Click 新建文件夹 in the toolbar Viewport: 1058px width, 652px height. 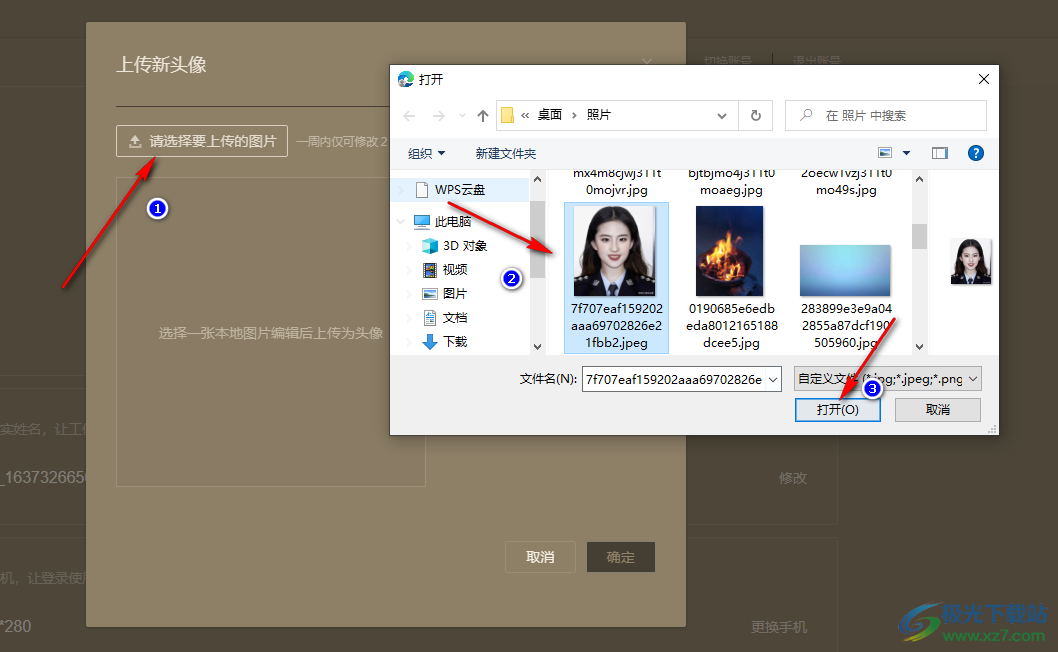[506, 153]
